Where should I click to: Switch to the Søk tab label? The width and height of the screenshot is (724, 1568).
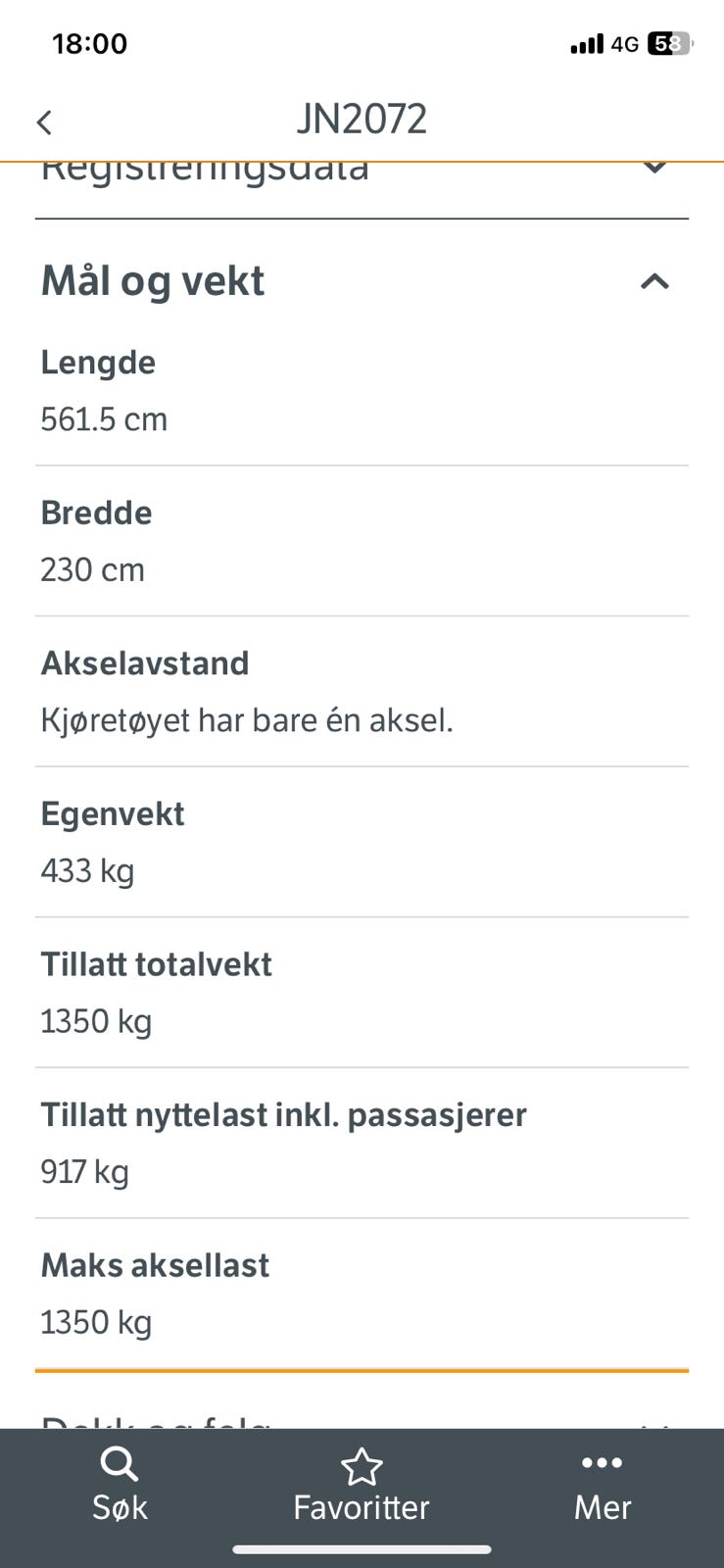[x=120, y=1507]
